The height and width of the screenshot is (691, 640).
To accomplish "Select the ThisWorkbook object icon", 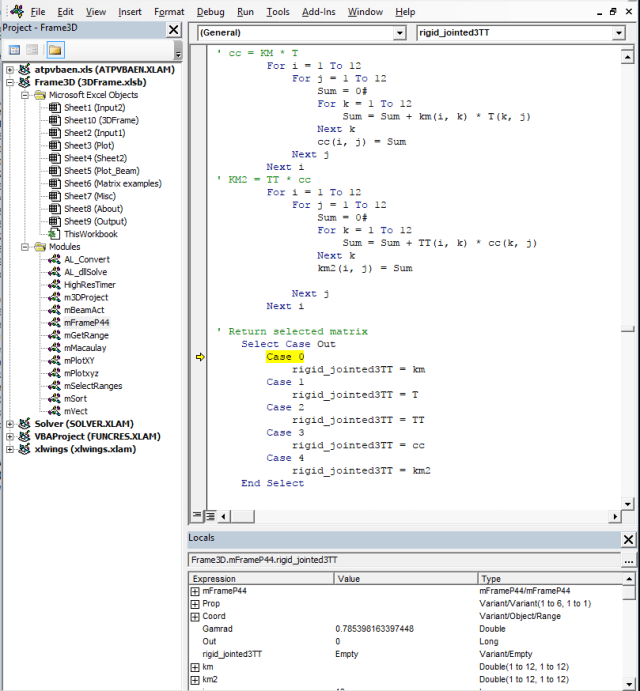I will tap(54, 234).
